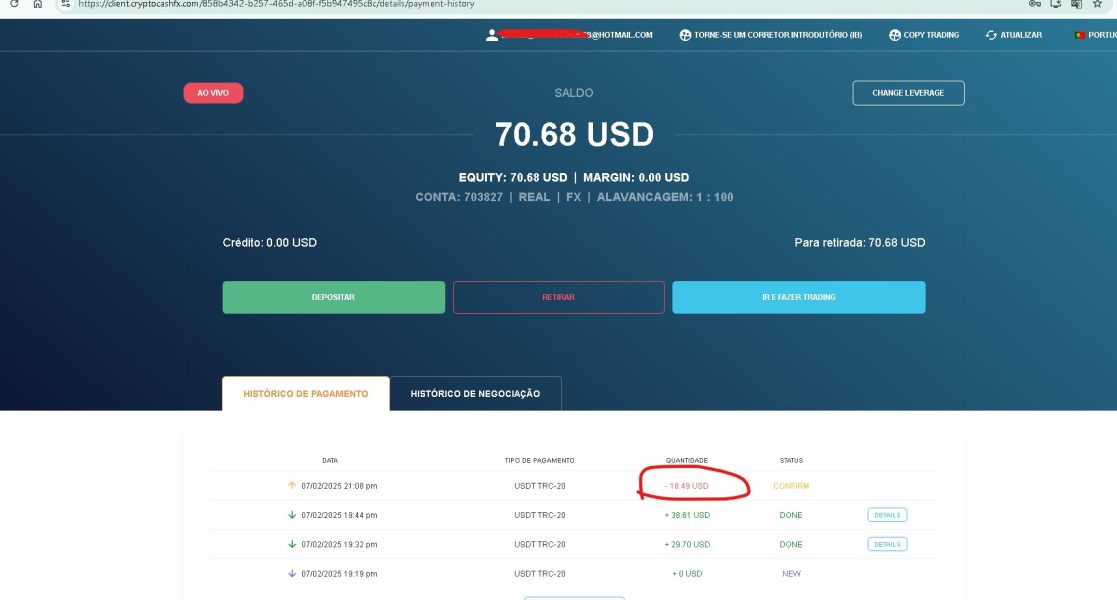1117x600 pixels.
Task: Open the Change Leverage dialog
Action: (x=908, y=93)
